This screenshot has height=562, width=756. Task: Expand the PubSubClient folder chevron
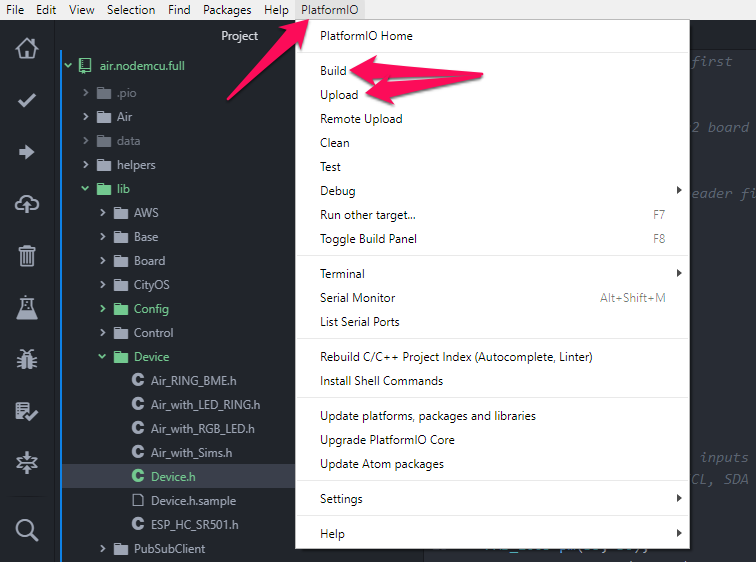(x=103, y=548)
